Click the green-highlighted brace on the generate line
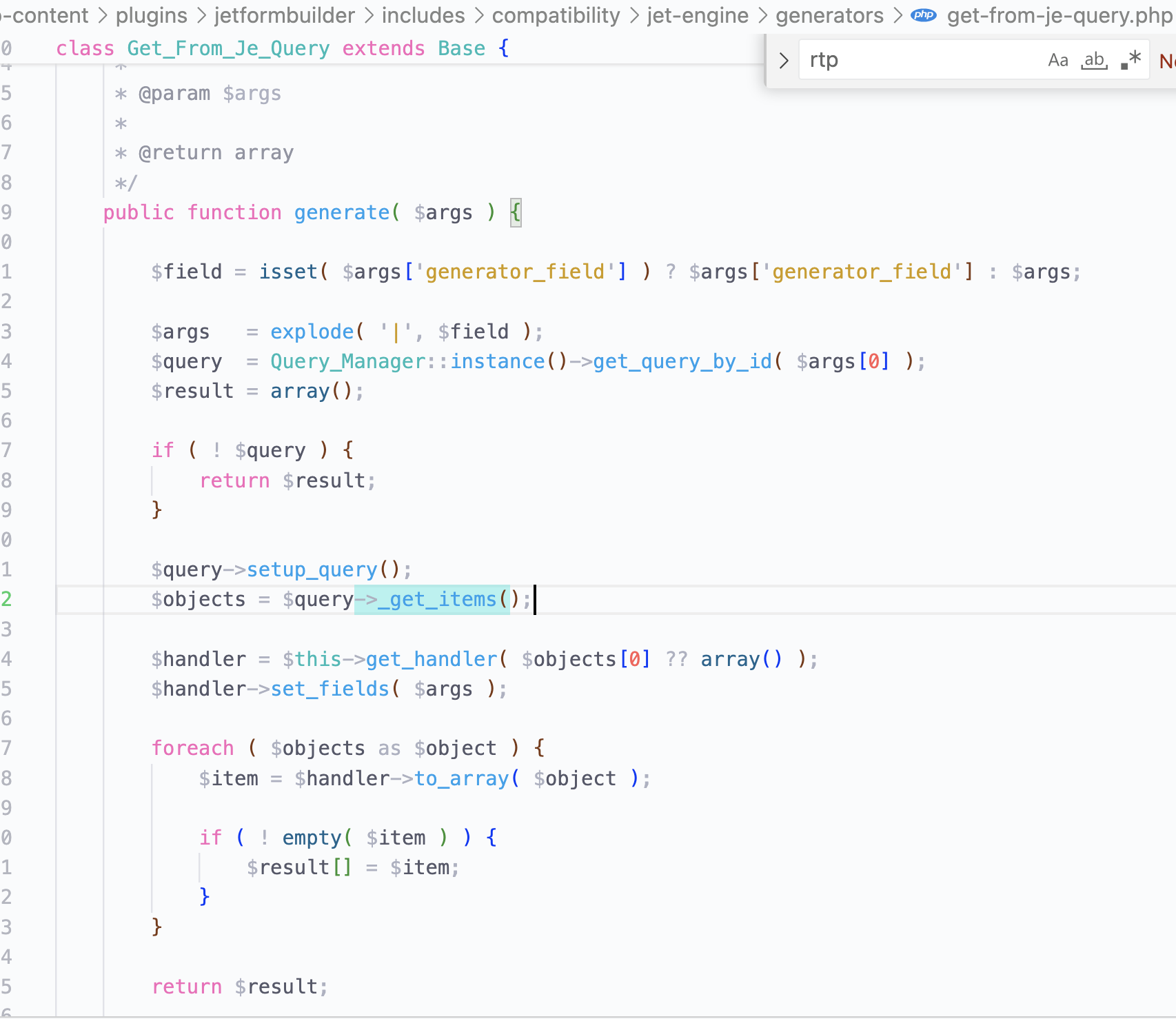 (515, 212)
